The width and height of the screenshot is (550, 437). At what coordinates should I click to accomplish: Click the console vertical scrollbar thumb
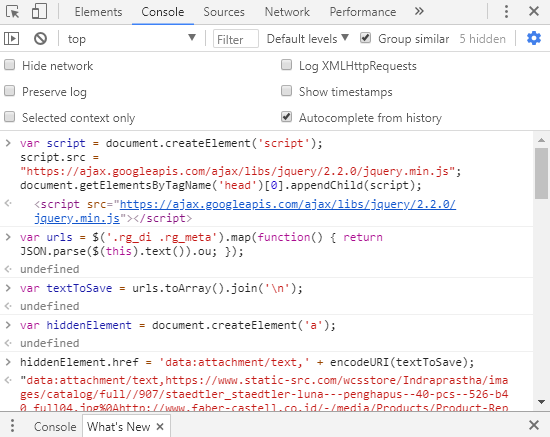[541, 173]
